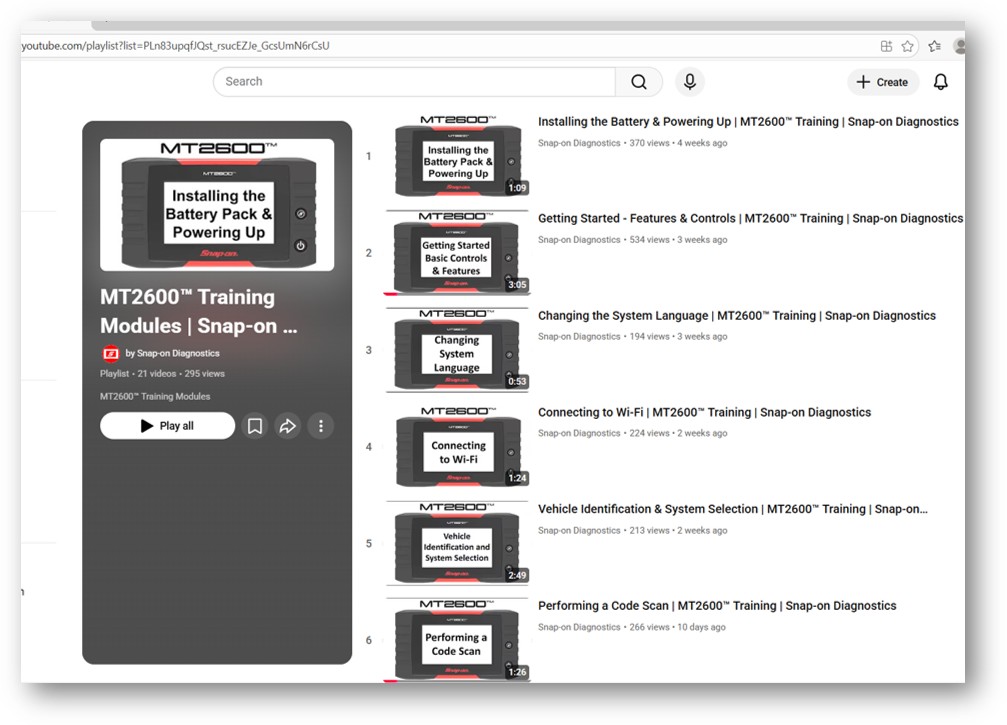Play the Performing a Code Scan thumbnail
Screen dimensions: 1007x725
coord(458,641)
